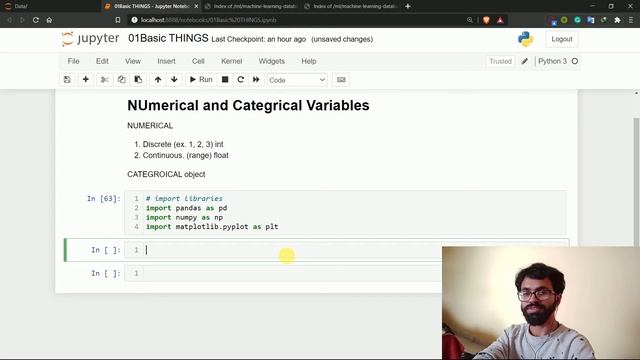Bookmark this page with the bookmark icon
The height and width of the screenshot is (360, 640).
(x=118, y=20)
